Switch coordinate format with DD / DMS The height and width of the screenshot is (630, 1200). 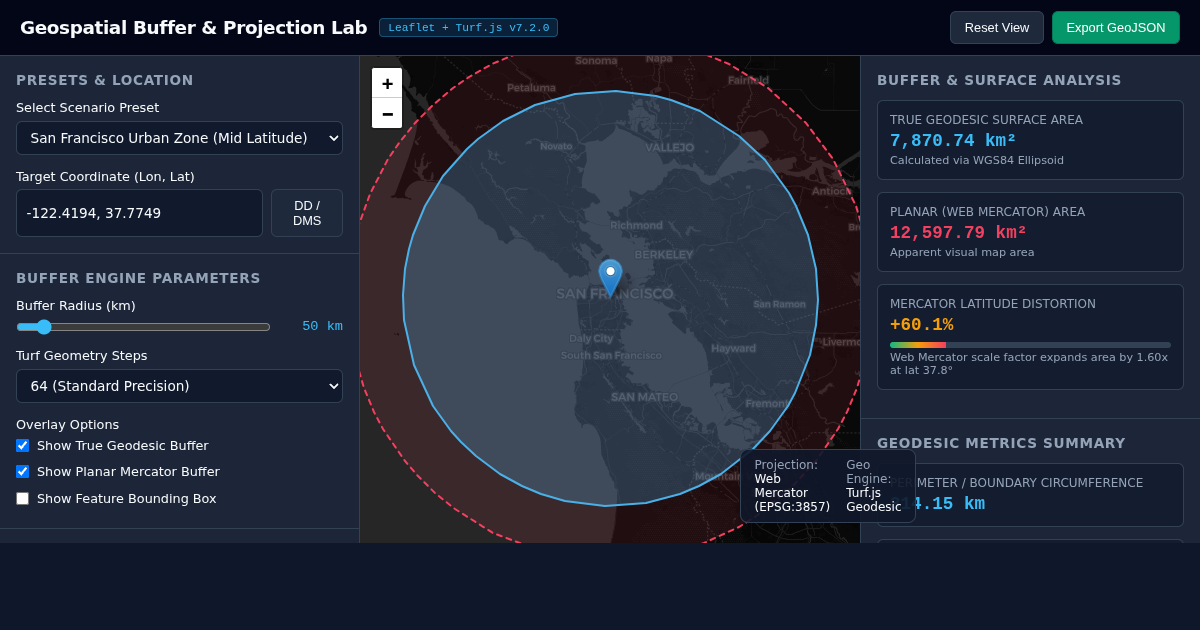coord(307,213)
